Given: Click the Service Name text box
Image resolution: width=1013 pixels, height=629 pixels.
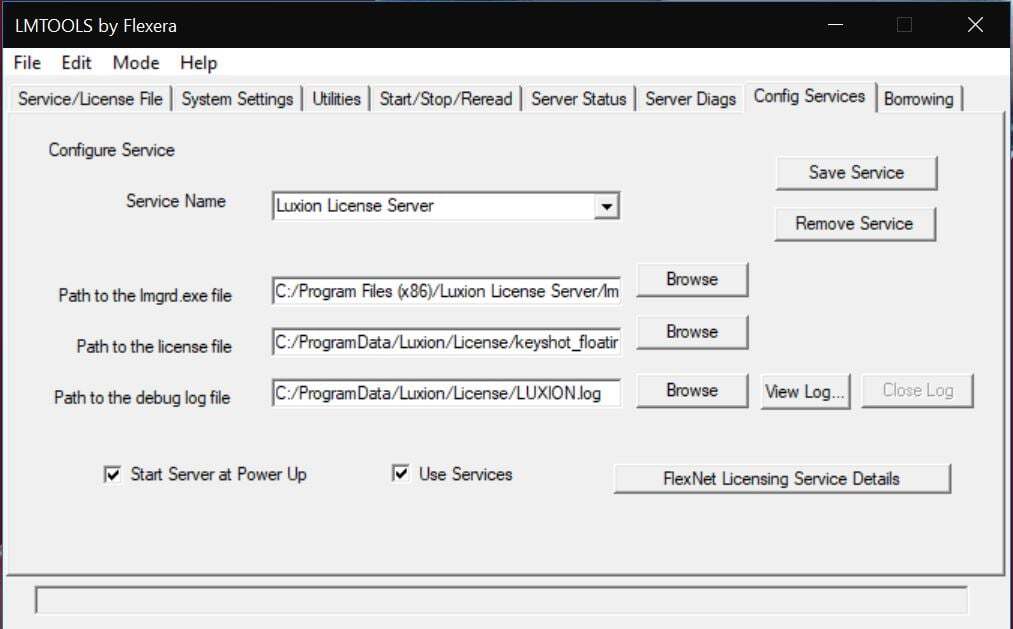Looking at the screenshot, I should (433, 206).
